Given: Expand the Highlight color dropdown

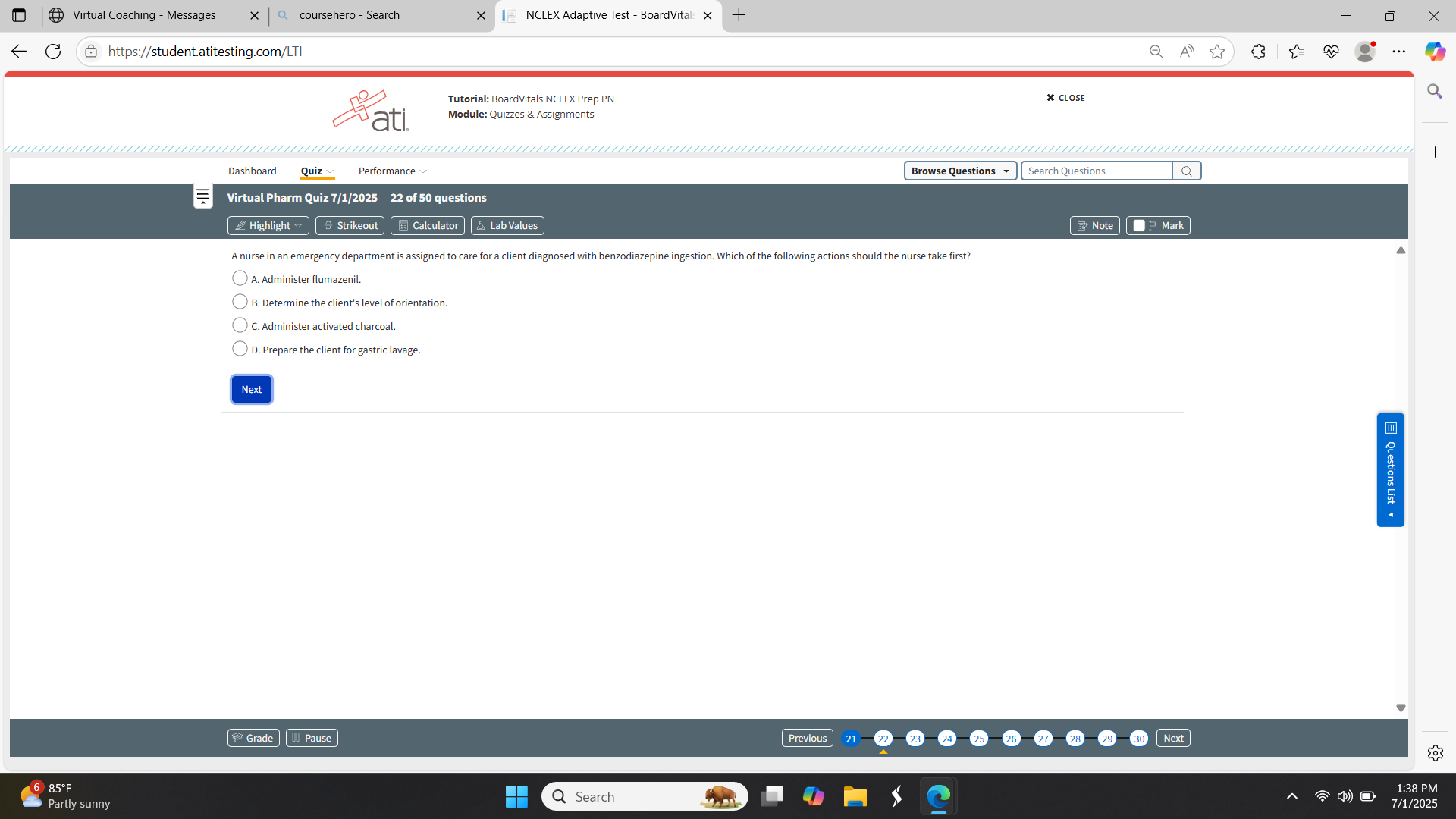Looking at the screenshot, I should (299, 226).
